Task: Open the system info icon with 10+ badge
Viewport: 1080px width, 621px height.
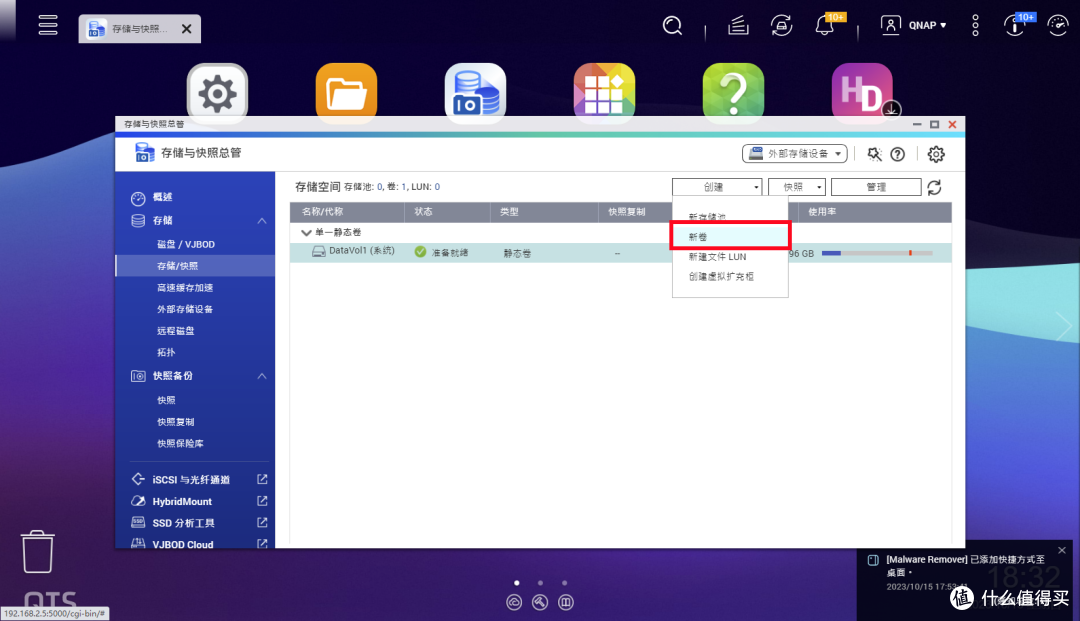Action: click(1015, 26)
